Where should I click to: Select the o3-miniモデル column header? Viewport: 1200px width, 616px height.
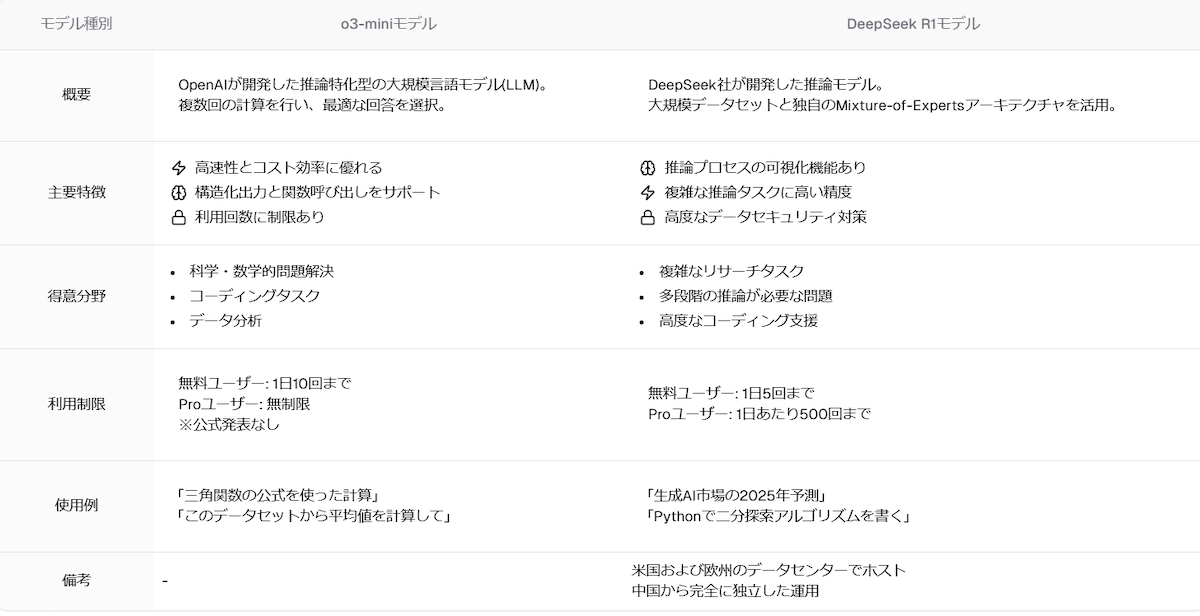point(388,24)
